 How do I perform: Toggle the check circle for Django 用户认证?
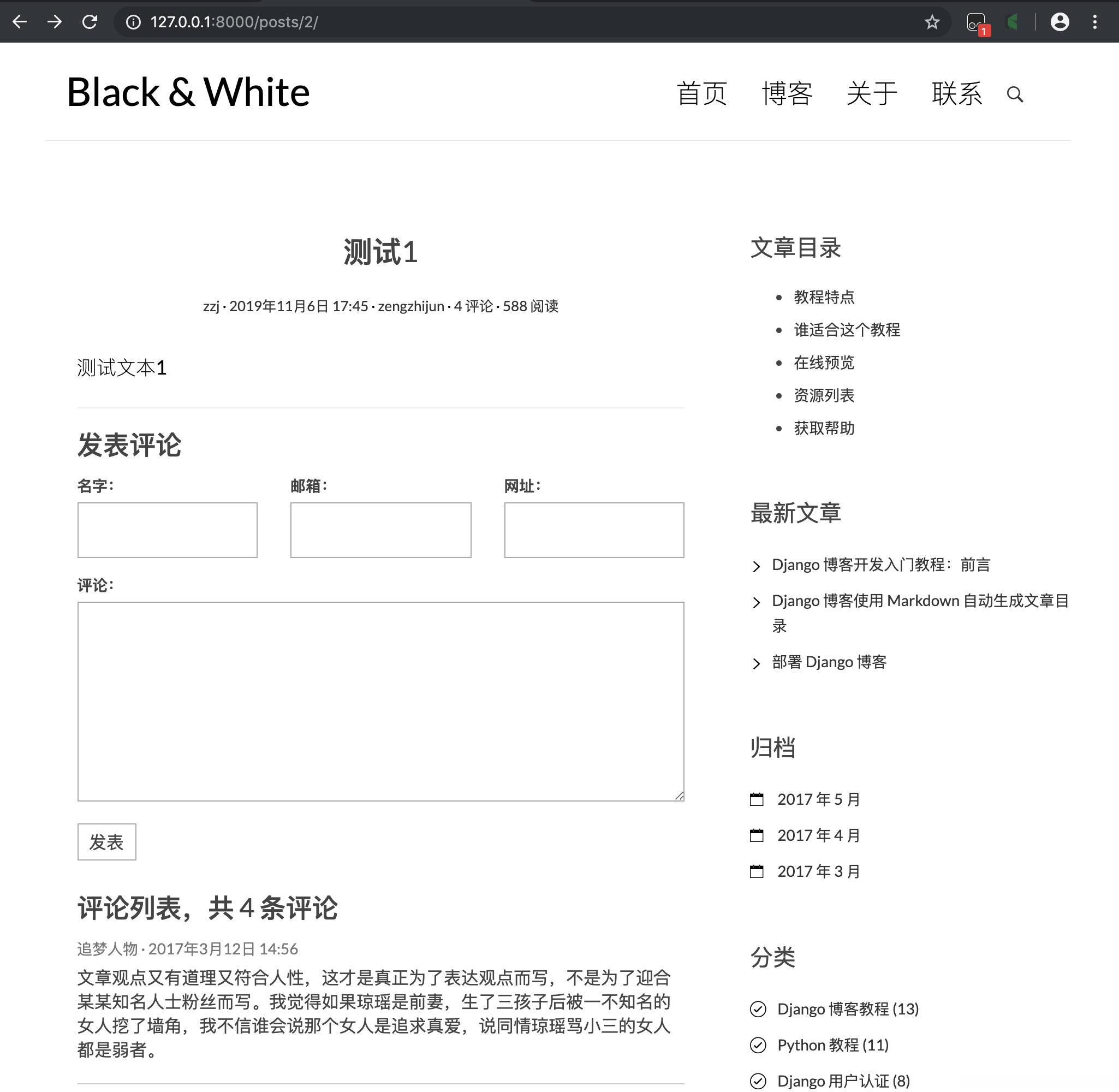click(x=758, y=1081)
